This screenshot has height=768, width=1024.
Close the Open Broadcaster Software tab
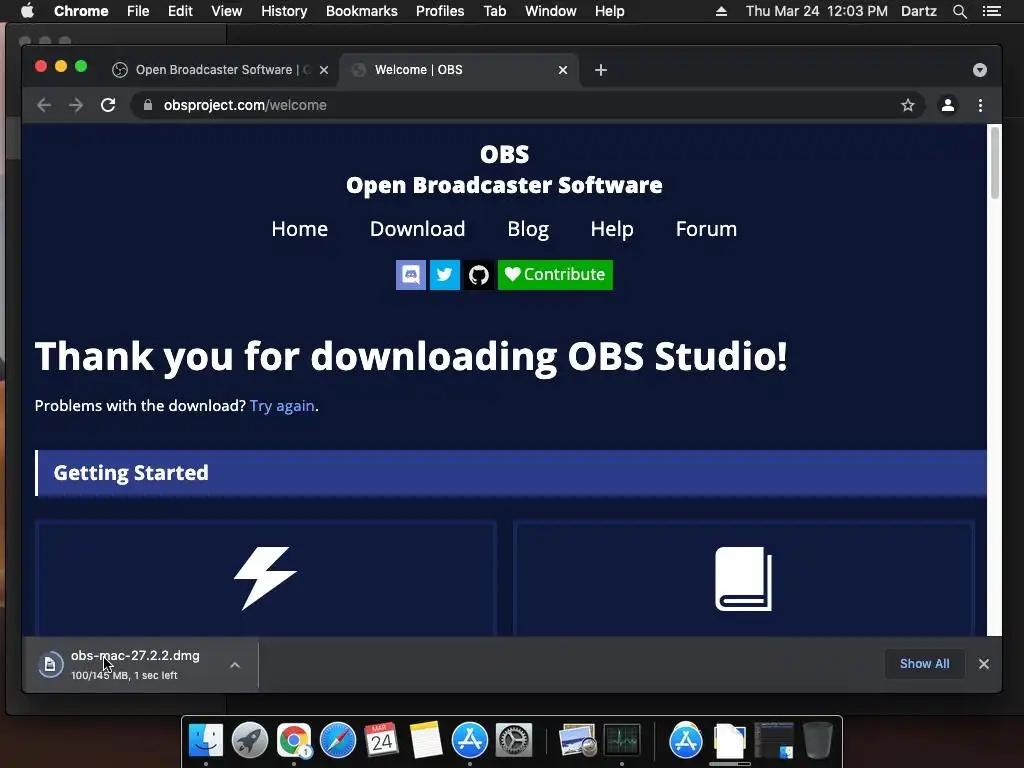324,70
